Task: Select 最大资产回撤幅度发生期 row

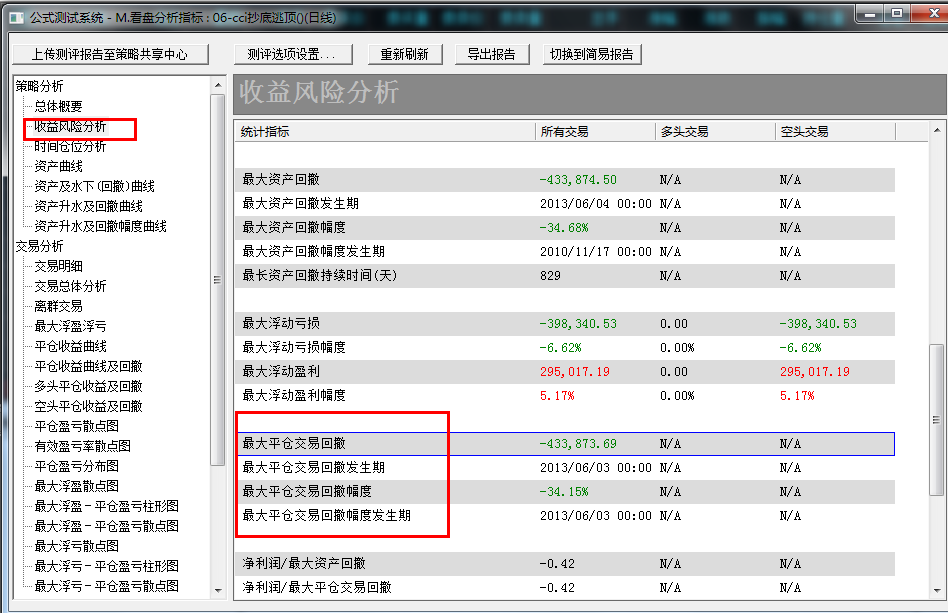Action: click(565, 251)
